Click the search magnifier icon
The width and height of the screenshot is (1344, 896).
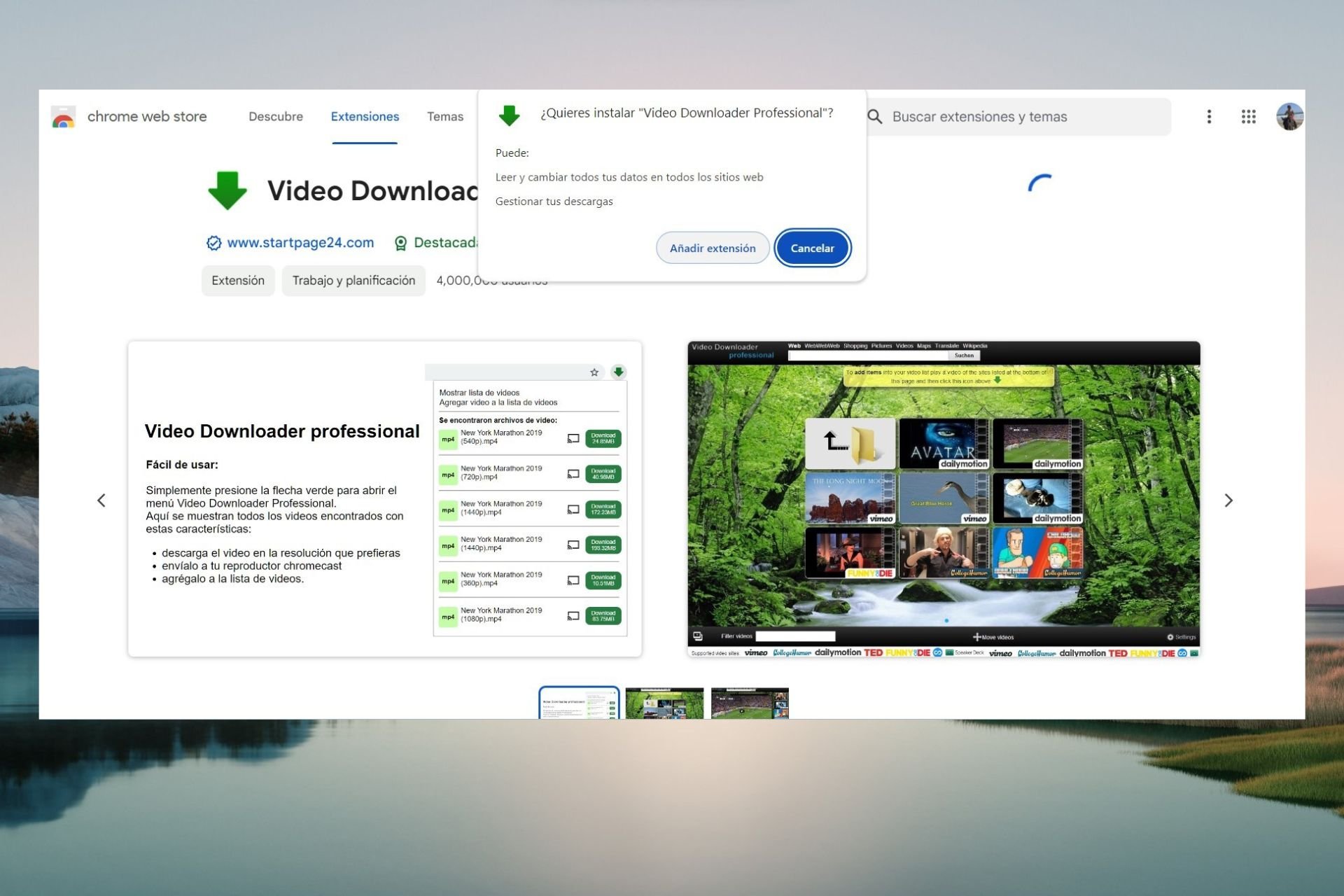[875, 117]
